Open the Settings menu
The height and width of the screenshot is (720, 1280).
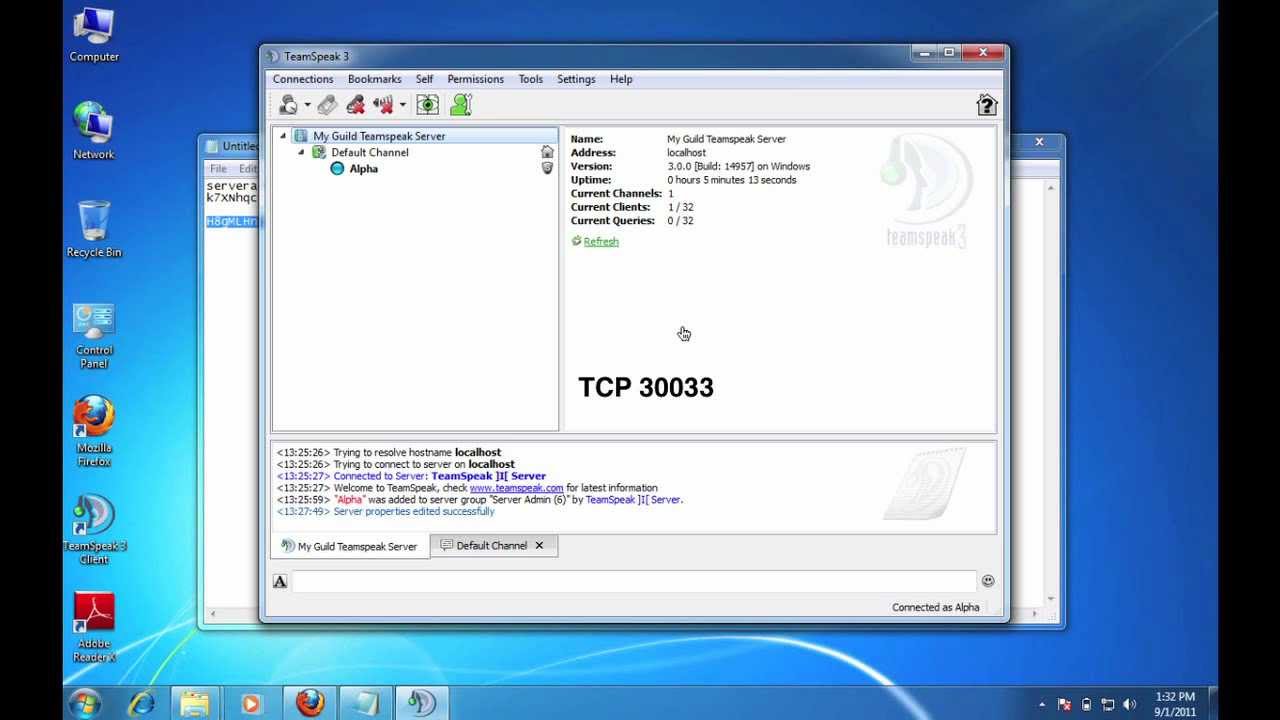(576, 79)
